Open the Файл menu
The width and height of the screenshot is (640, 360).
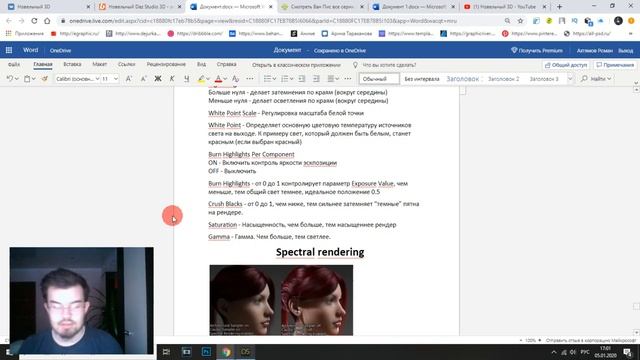(14, 64)
